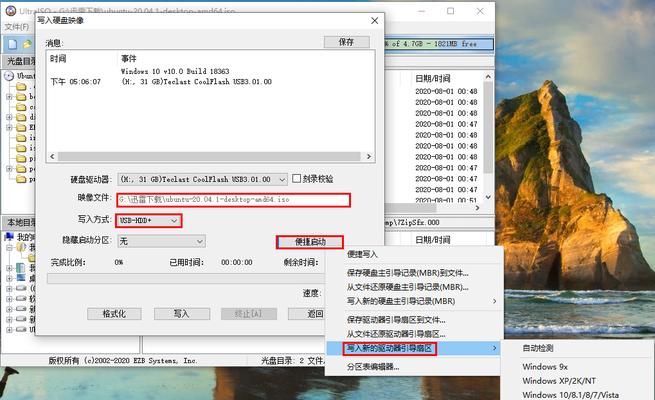Screen dimensions: 655x400
Task: Open 分区表编辑器 from the menu
Action: [373, 367]
